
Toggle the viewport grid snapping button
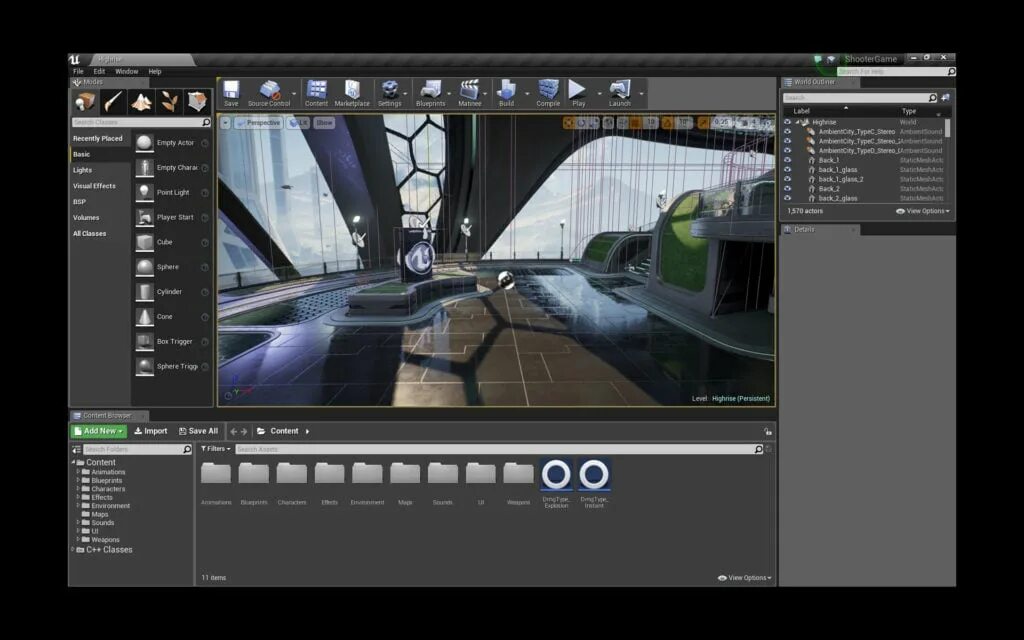635,122
